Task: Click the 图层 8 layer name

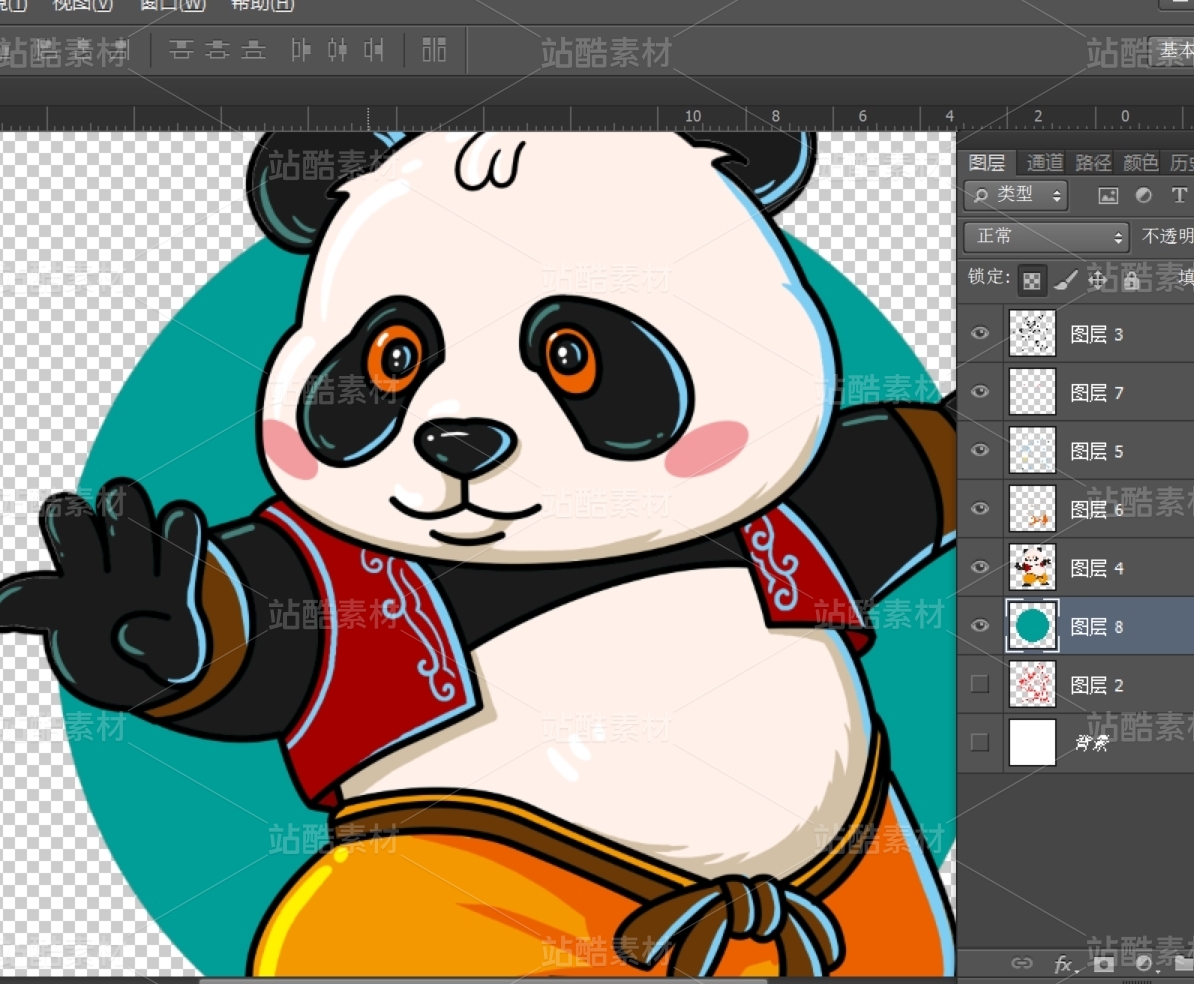Action: (x=1097, y=627)
